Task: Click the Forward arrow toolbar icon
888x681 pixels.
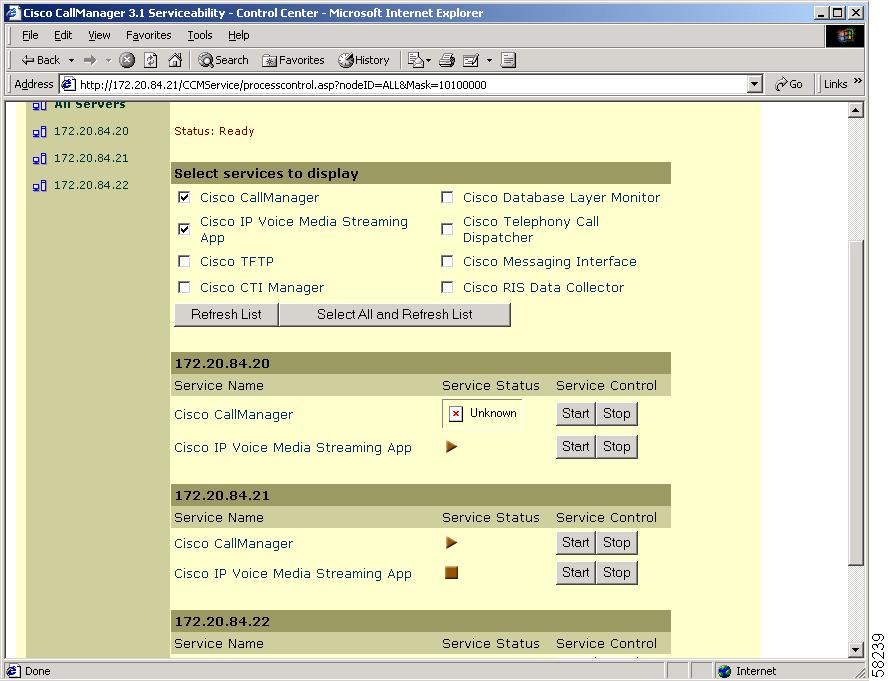Action: tap(89, 60)
